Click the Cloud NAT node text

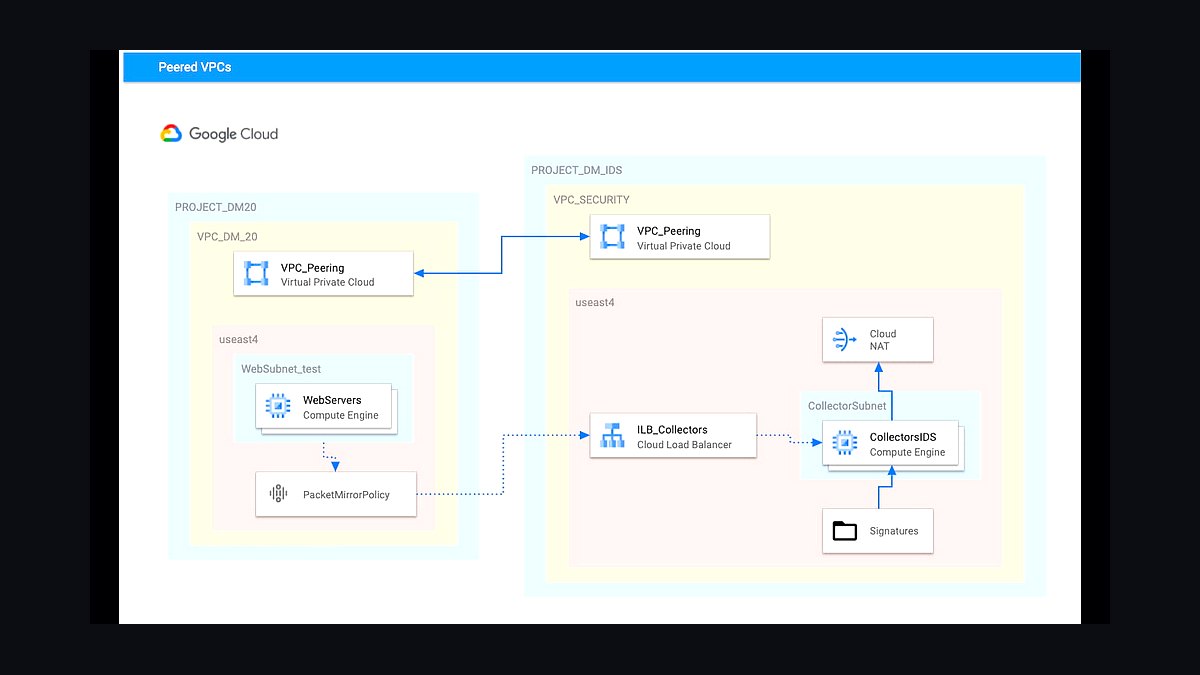click(x=883, y=340)
